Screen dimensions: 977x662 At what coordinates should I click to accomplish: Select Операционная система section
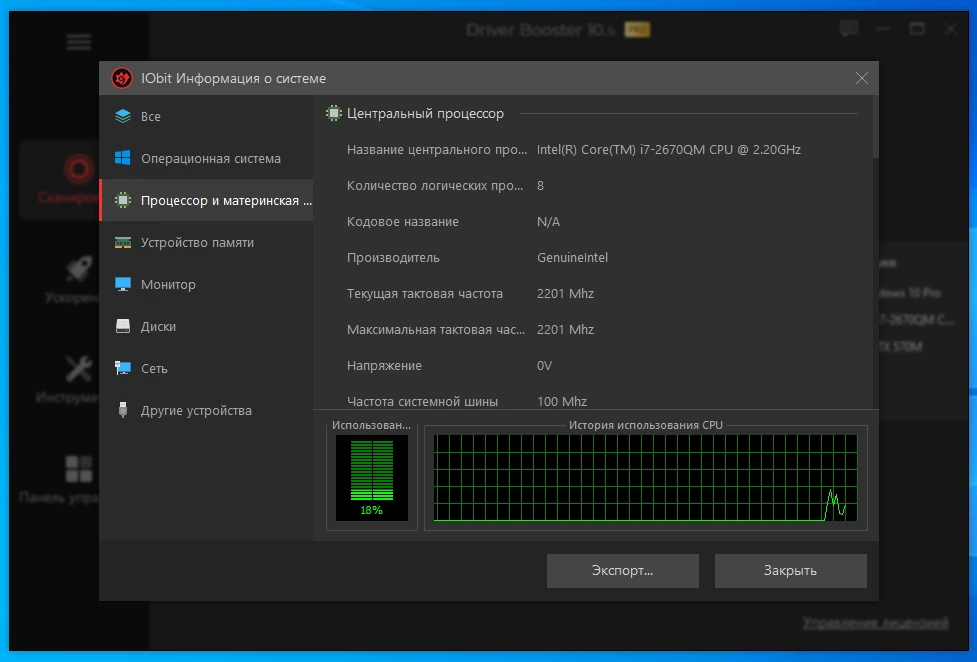[206, 158]
